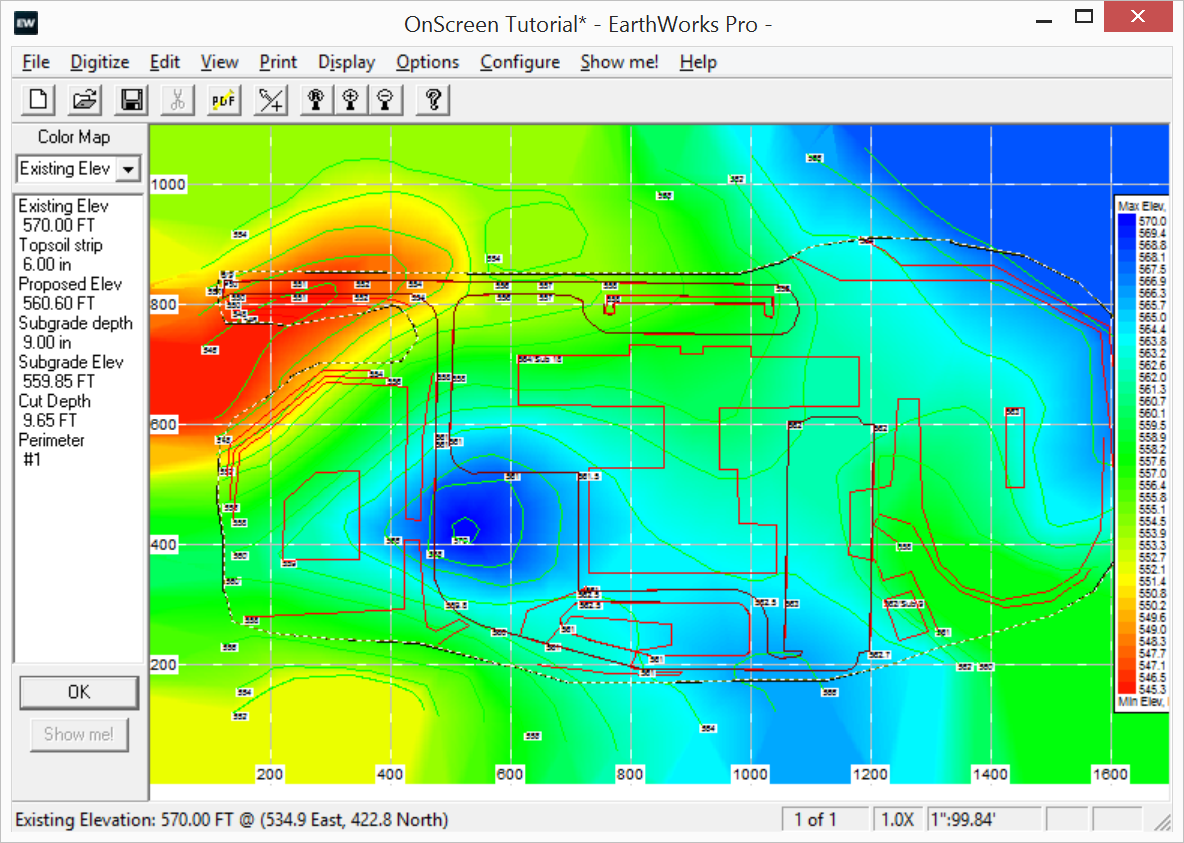Click the Color Map combo box showing Existing Elev

tap(79, 169)
